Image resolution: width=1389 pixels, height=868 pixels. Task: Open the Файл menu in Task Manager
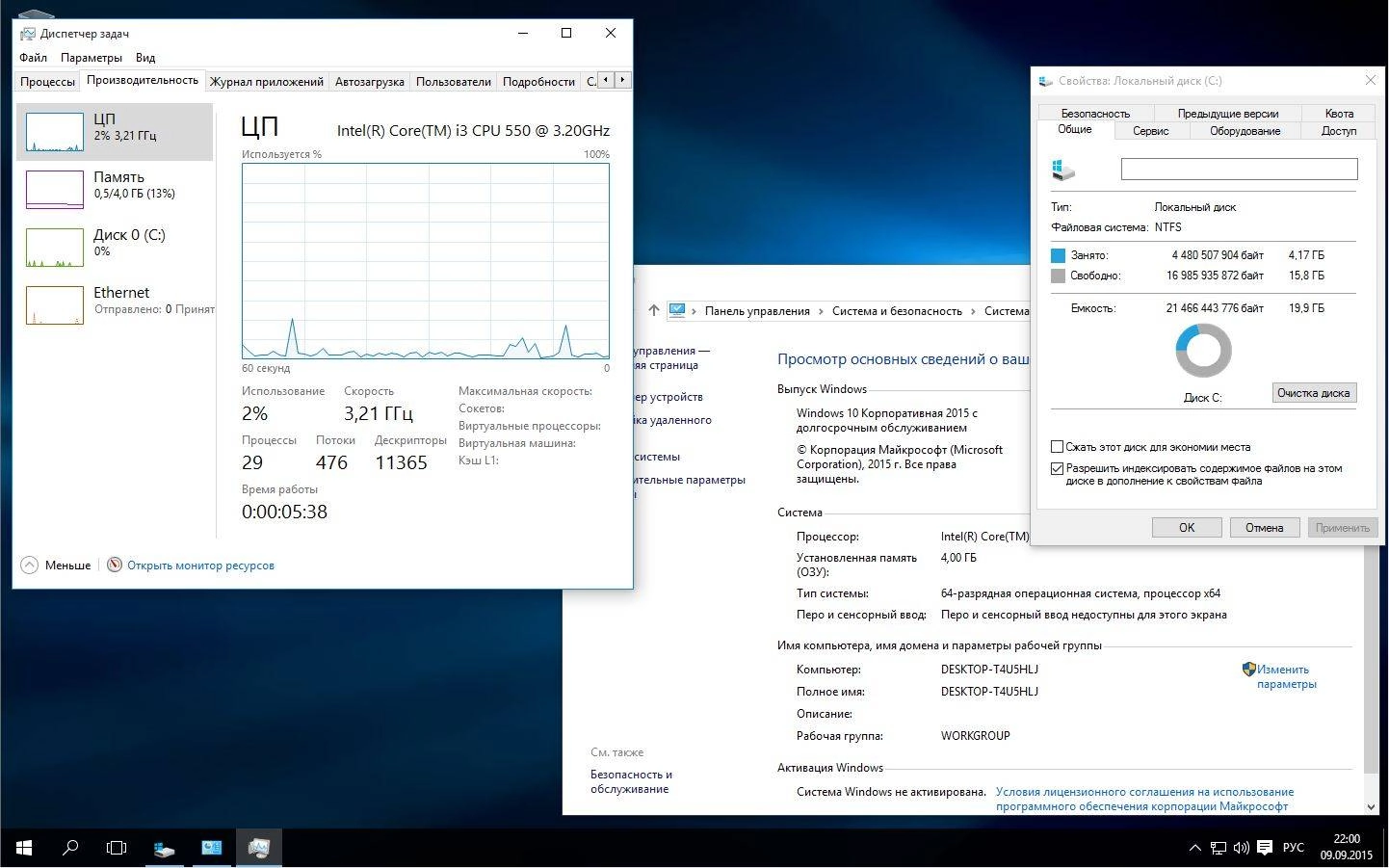click(33, 58)
